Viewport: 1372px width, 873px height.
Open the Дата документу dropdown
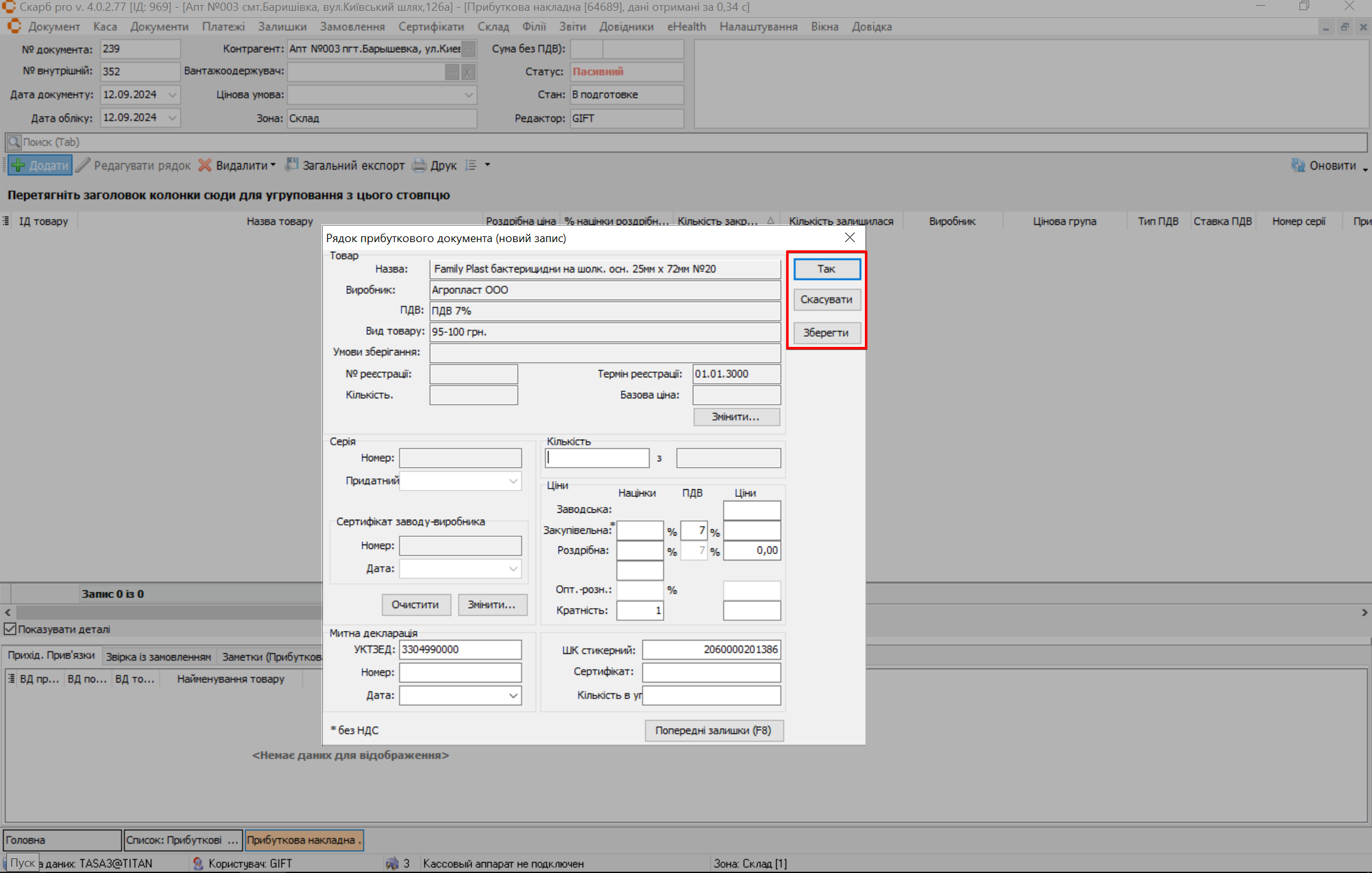pyautogui.click(x=172, y=95)
